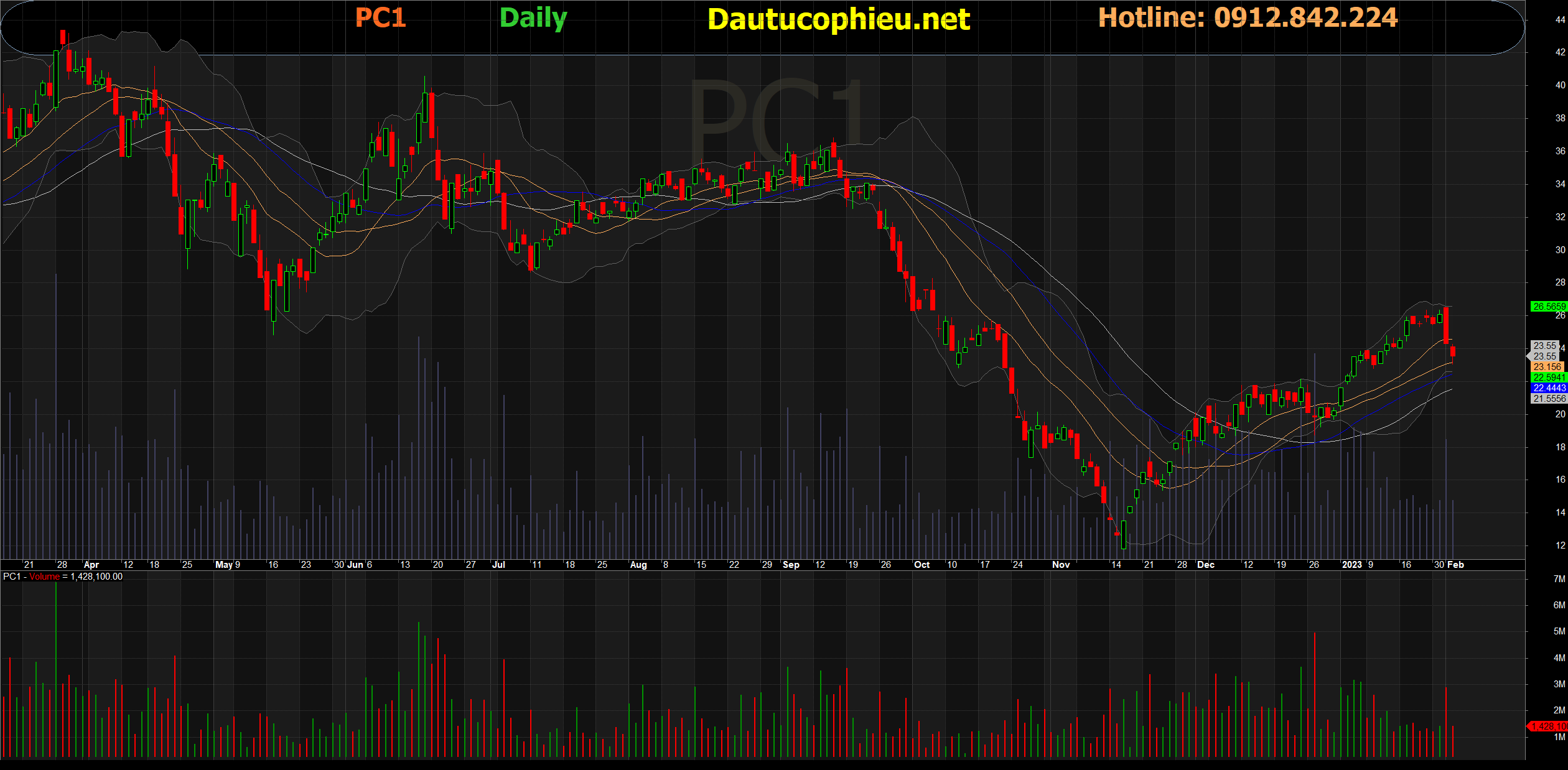Click the Hotline 0912.842.224 text

(1248, 17)
